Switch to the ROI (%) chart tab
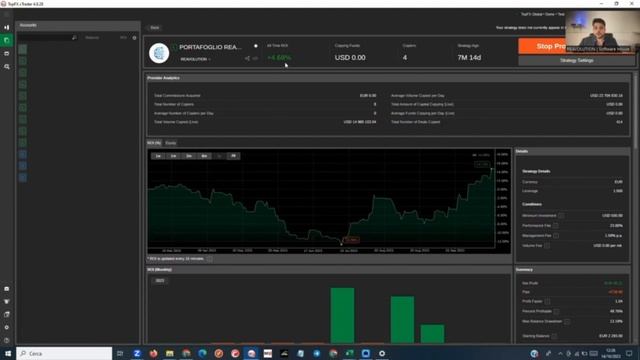The image size is (640, 360). click(x=154, y=143)
